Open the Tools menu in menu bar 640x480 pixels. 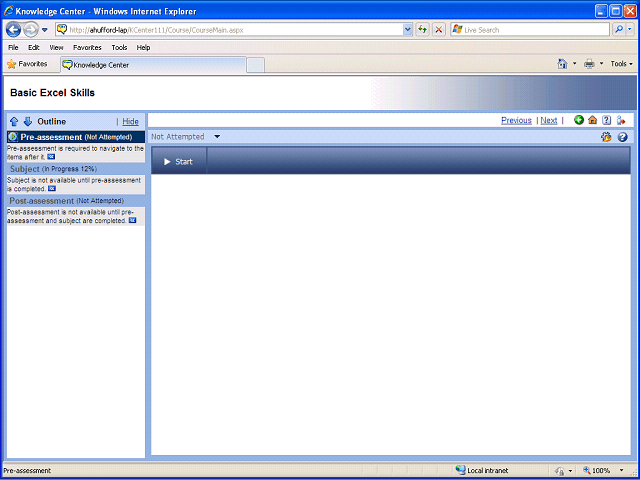[x=119, y=47]
